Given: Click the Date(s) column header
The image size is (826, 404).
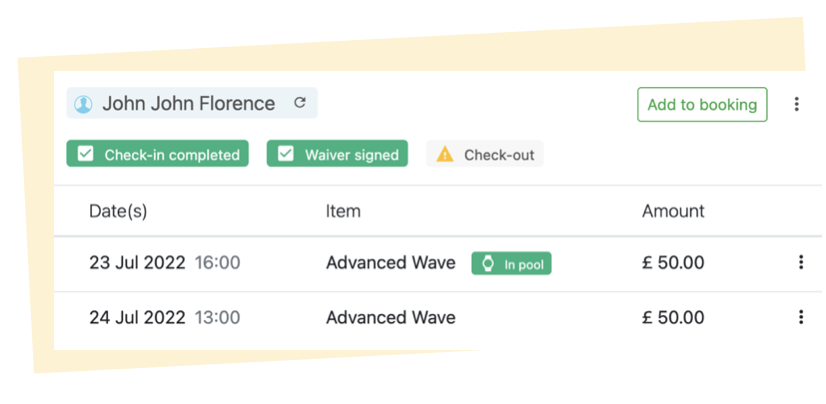Looking at the screenshot, I should 118,211.
